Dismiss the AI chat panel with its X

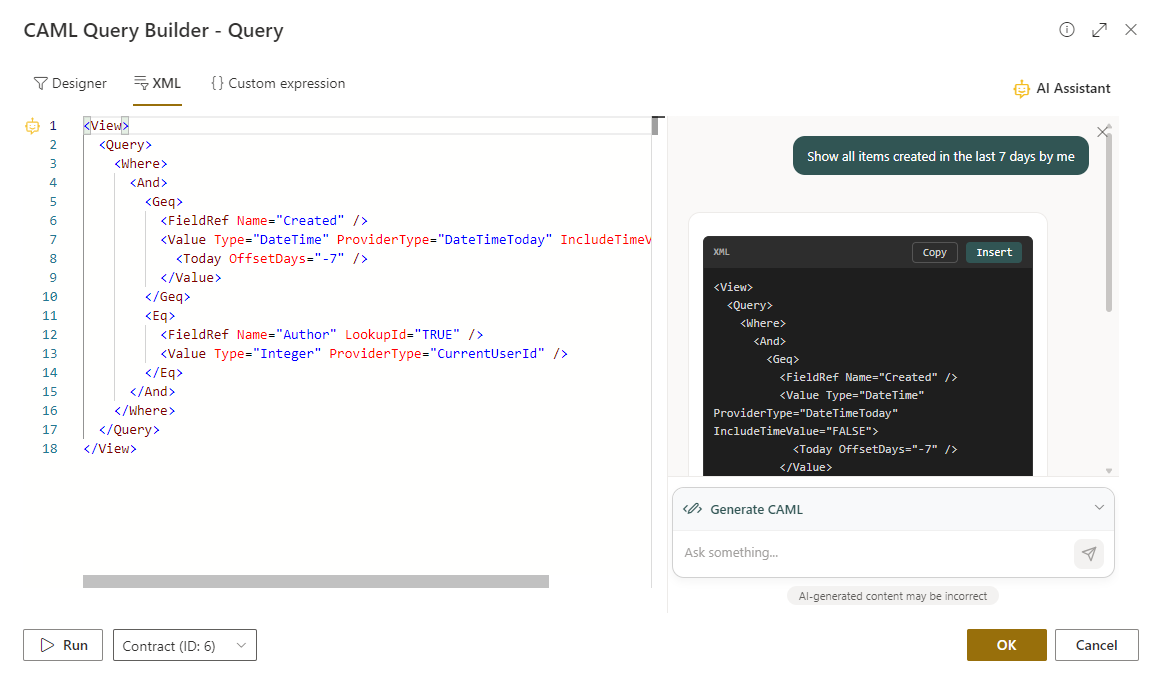[x=1103, y=131]
